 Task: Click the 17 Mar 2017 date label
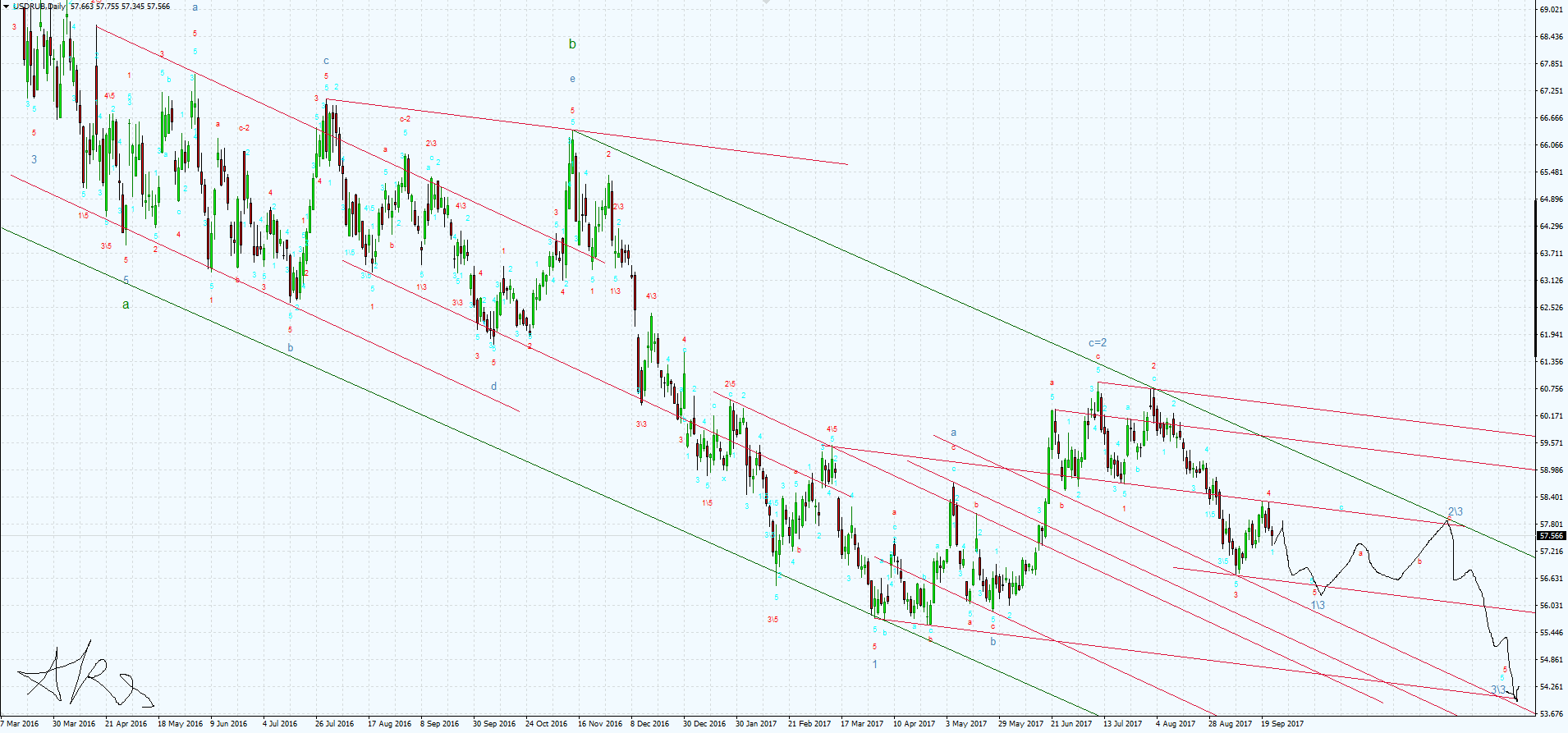[x=862, y=724]
